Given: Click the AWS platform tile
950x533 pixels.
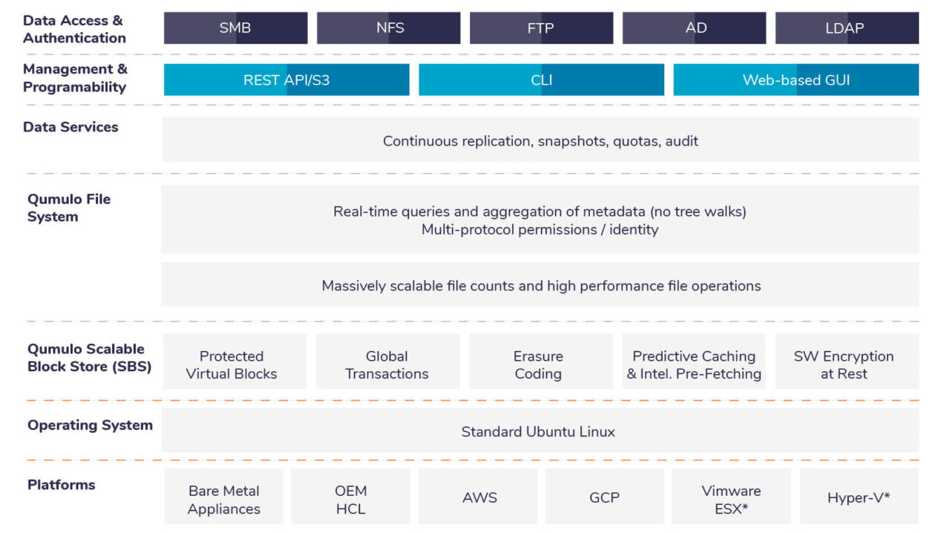Looking at the screenshot, I should (x=478, y=496).
